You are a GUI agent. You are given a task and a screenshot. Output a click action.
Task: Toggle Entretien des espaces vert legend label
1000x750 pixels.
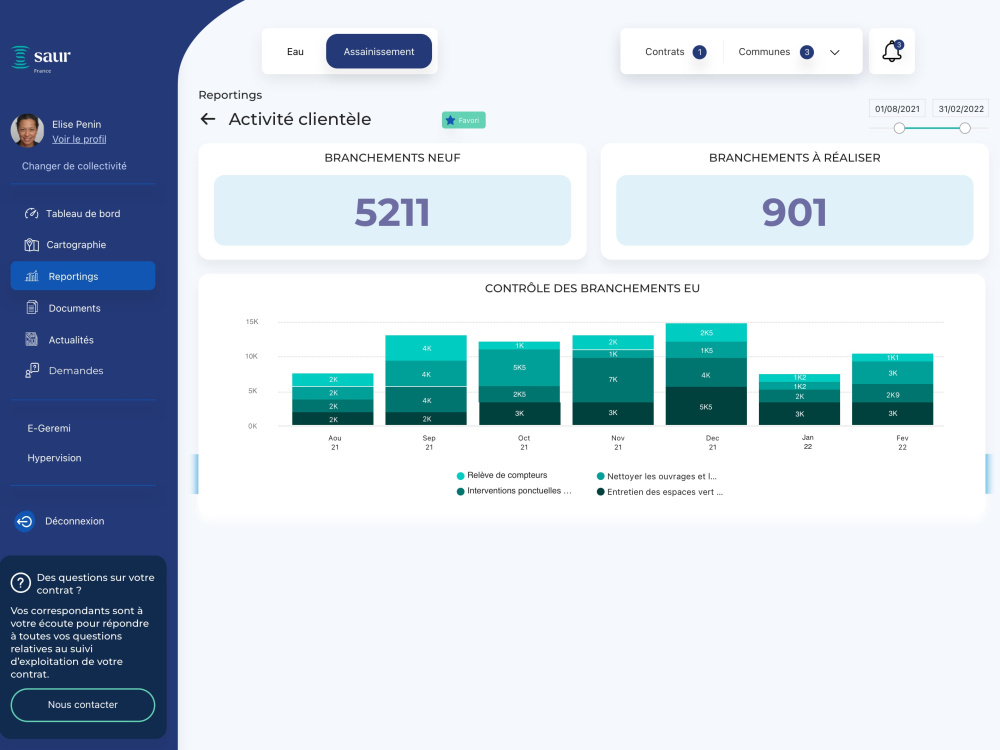pos(665,492)
